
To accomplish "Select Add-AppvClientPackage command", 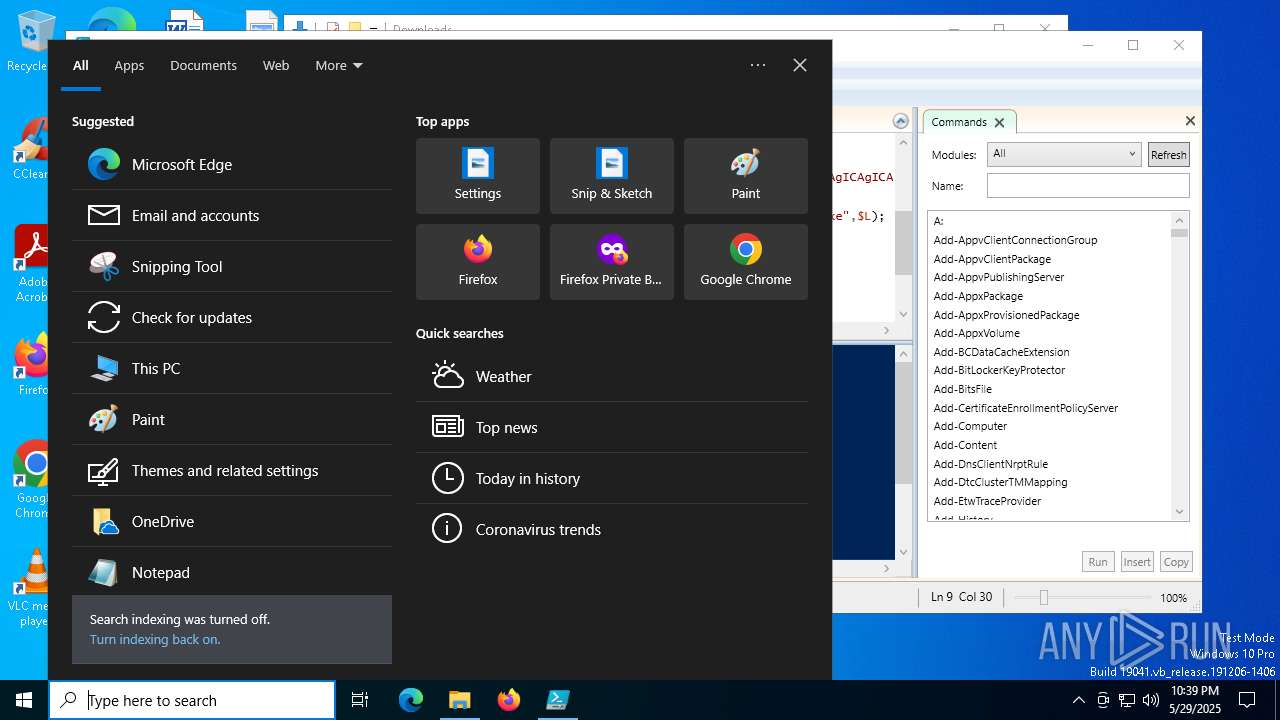I will 992,259.
